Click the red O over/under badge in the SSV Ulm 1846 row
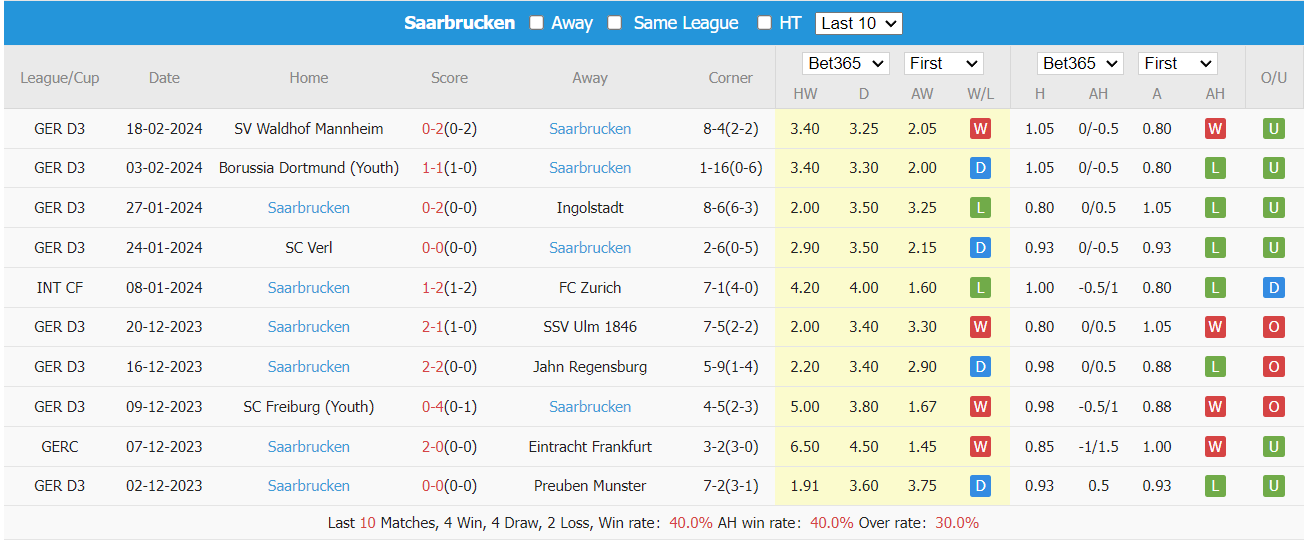The width and height of the screenshot is (1312, 545). pyautogui.click(x=1273, y=327)
